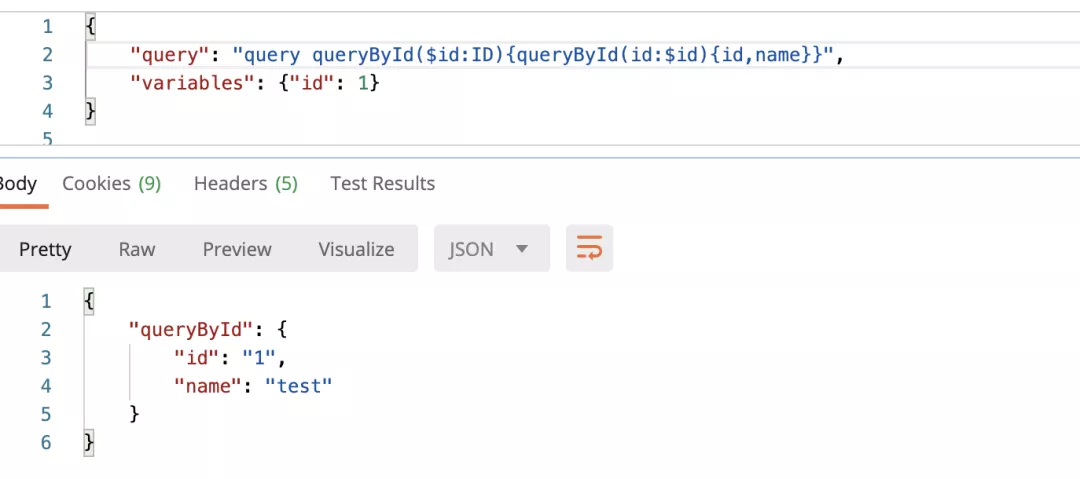1080x479 pixels.
Task: Click the closing brace on response line 6
Action: (x=89, y=441)
